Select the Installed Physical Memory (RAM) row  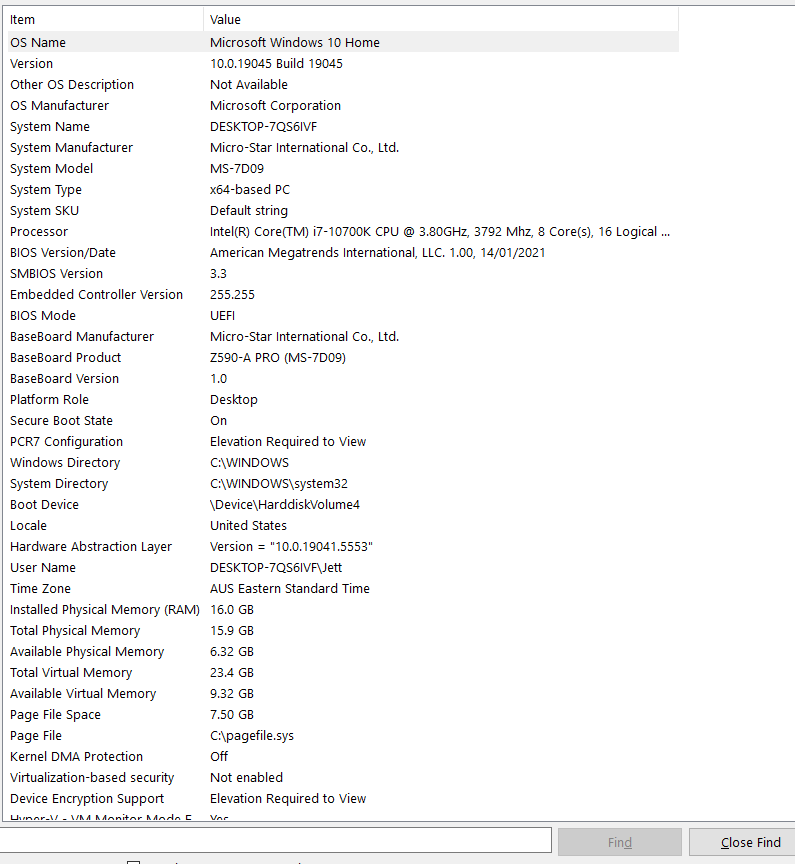click(x=343, y=609)
